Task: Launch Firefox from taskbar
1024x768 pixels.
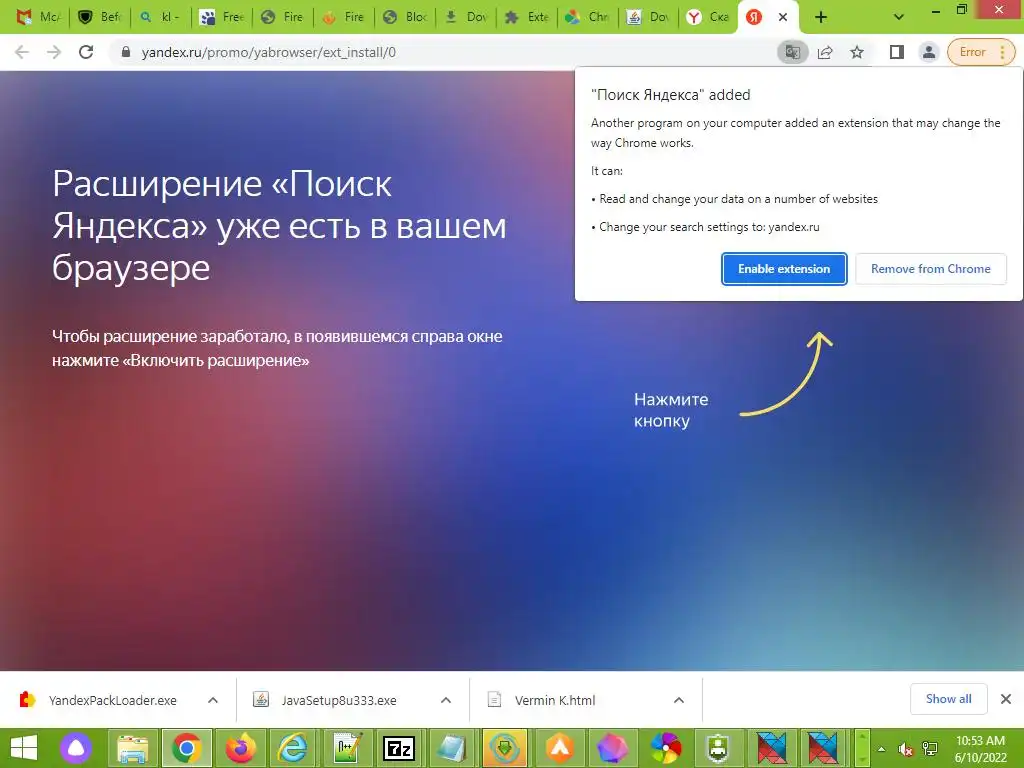Action: point(240,748)
